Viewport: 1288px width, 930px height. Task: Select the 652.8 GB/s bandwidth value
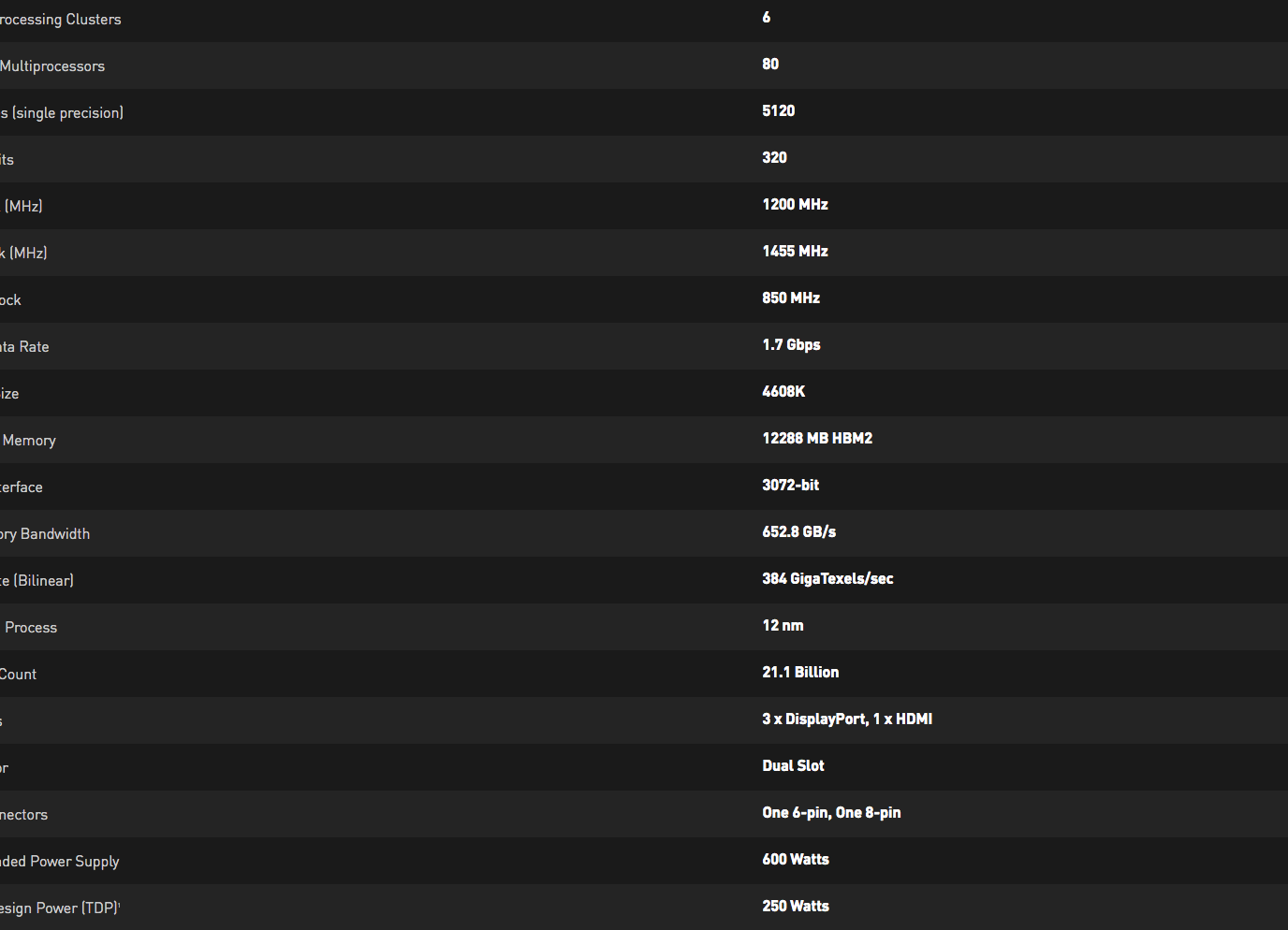[798, 531]
